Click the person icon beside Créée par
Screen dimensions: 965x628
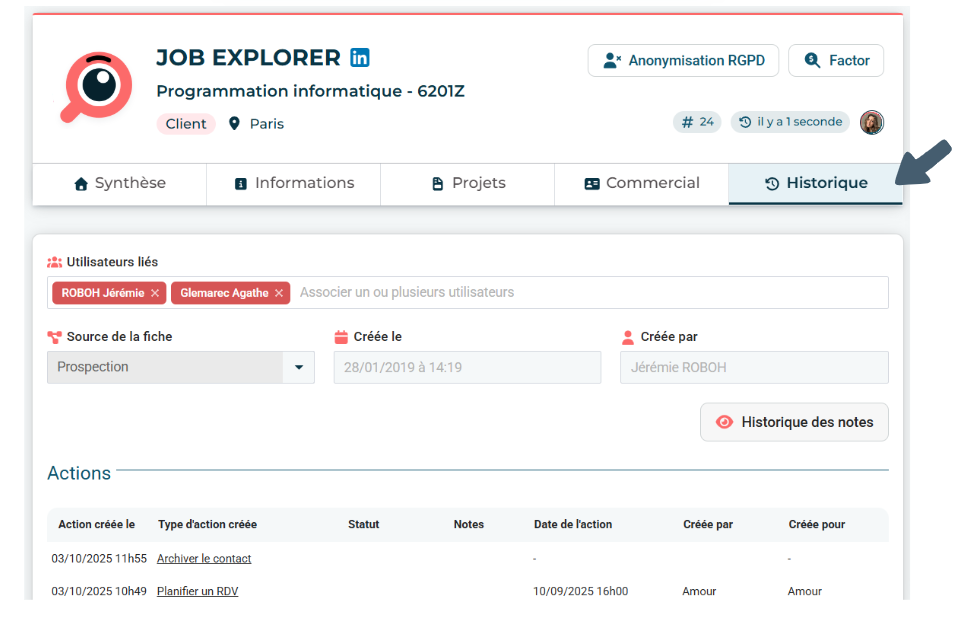click(x=628, y=337)
